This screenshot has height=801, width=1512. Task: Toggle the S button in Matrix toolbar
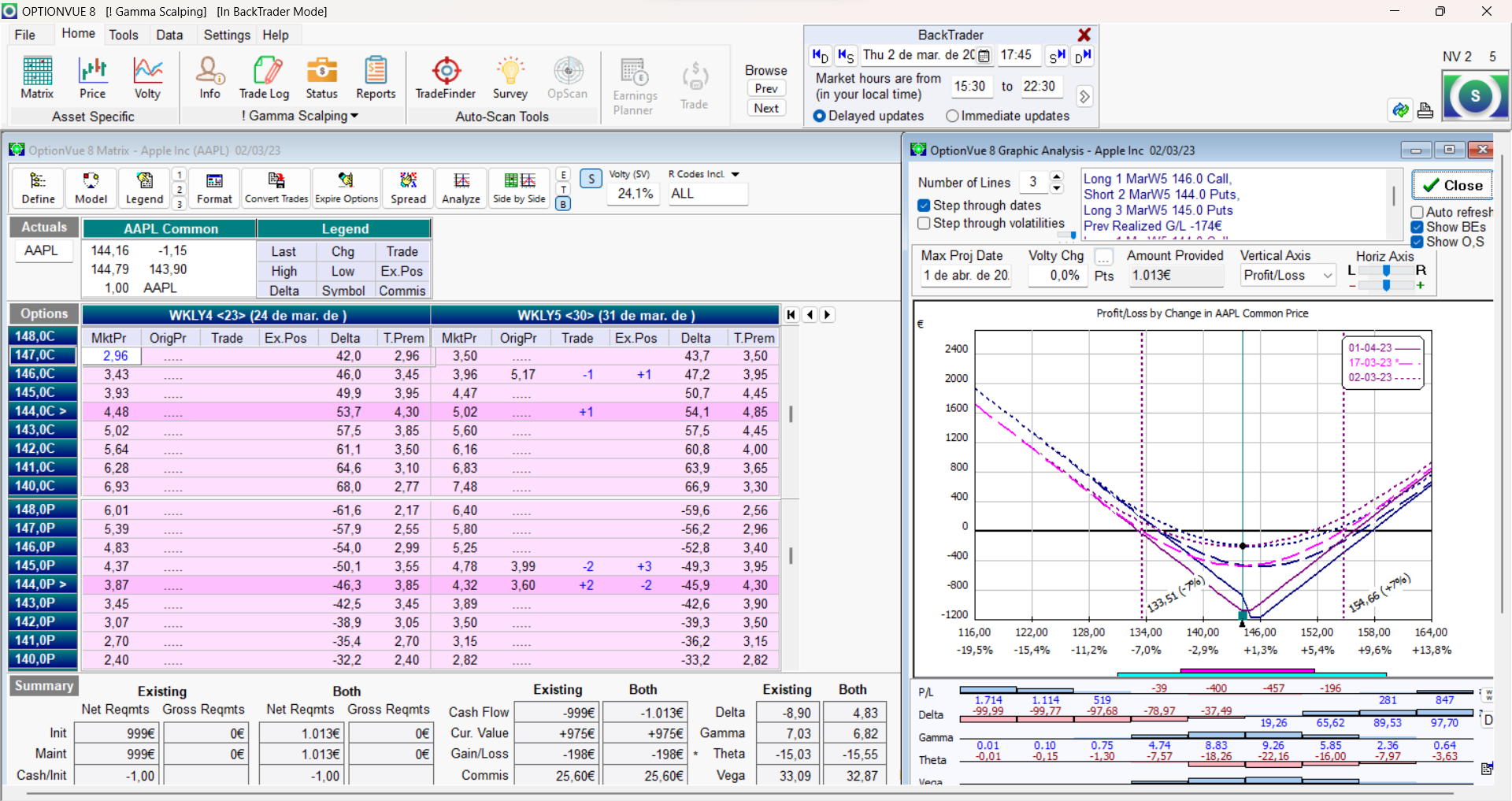[x=591, y=179]
